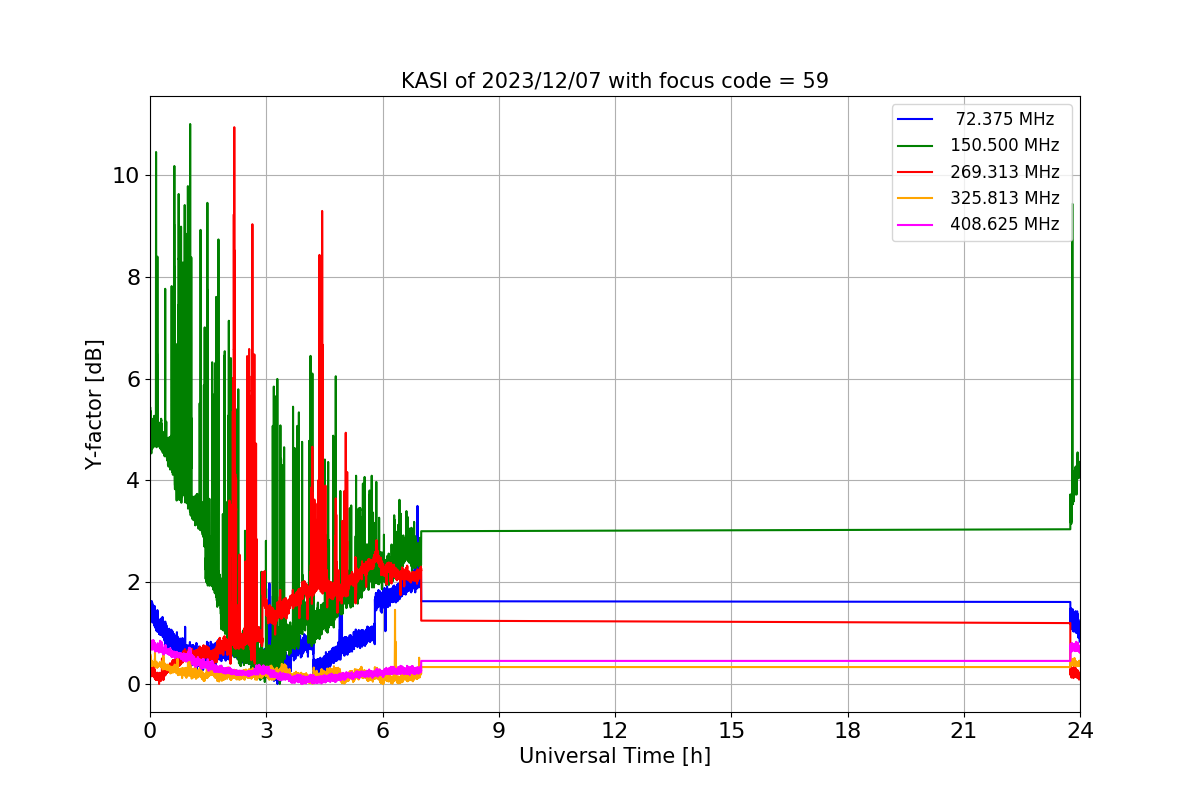
Task: Click the x-axis tick label 3
Action: tap(266, 731)
